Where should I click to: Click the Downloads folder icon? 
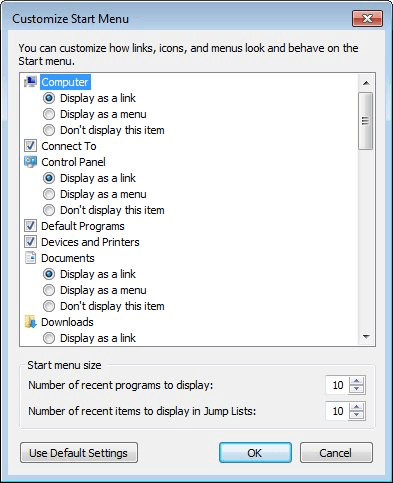pos(30,322)
